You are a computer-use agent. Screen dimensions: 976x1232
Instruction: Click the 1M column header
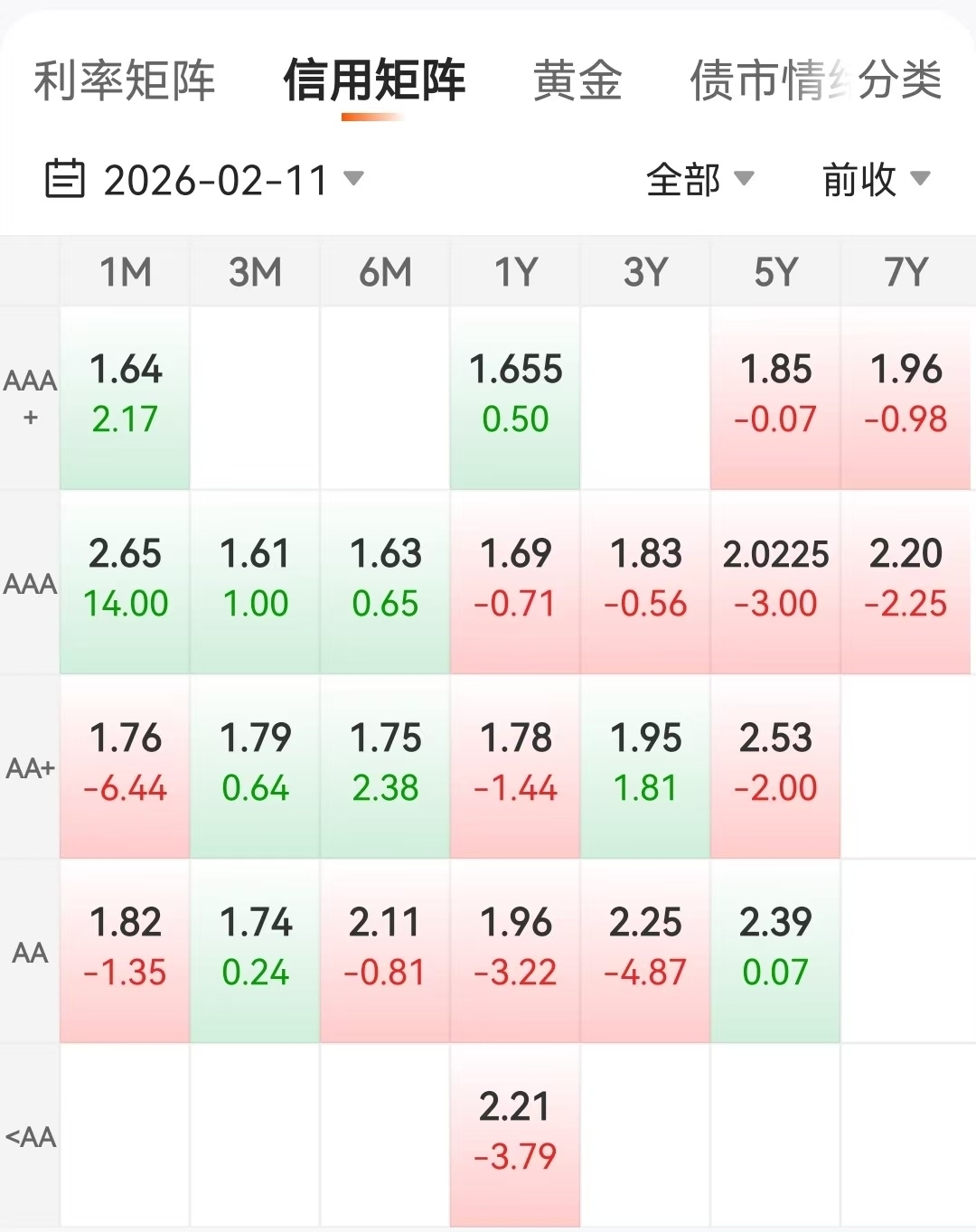[x=126, y=272]
